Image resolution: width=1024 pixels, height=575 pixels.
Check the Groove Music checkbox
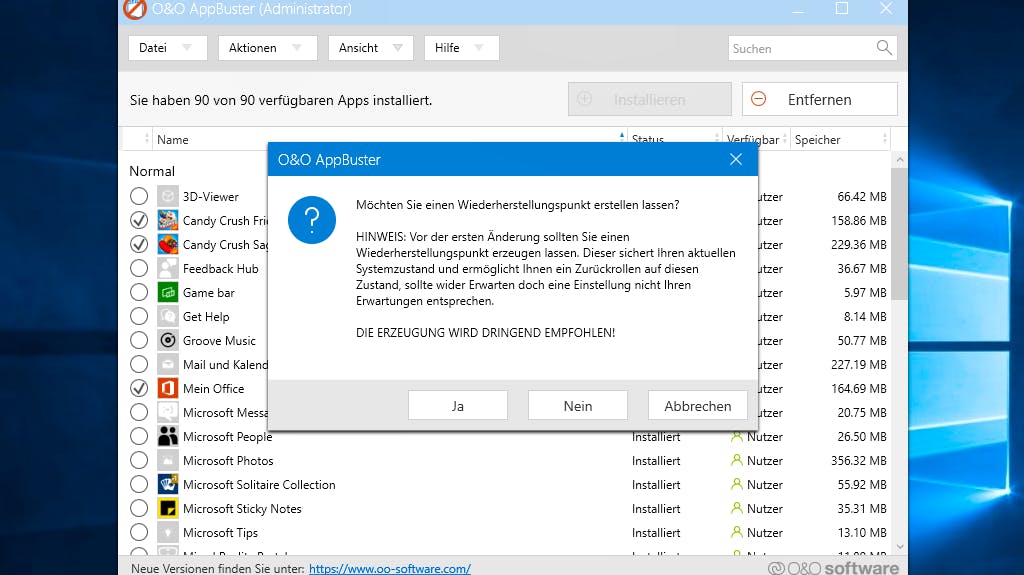(138, 340)
